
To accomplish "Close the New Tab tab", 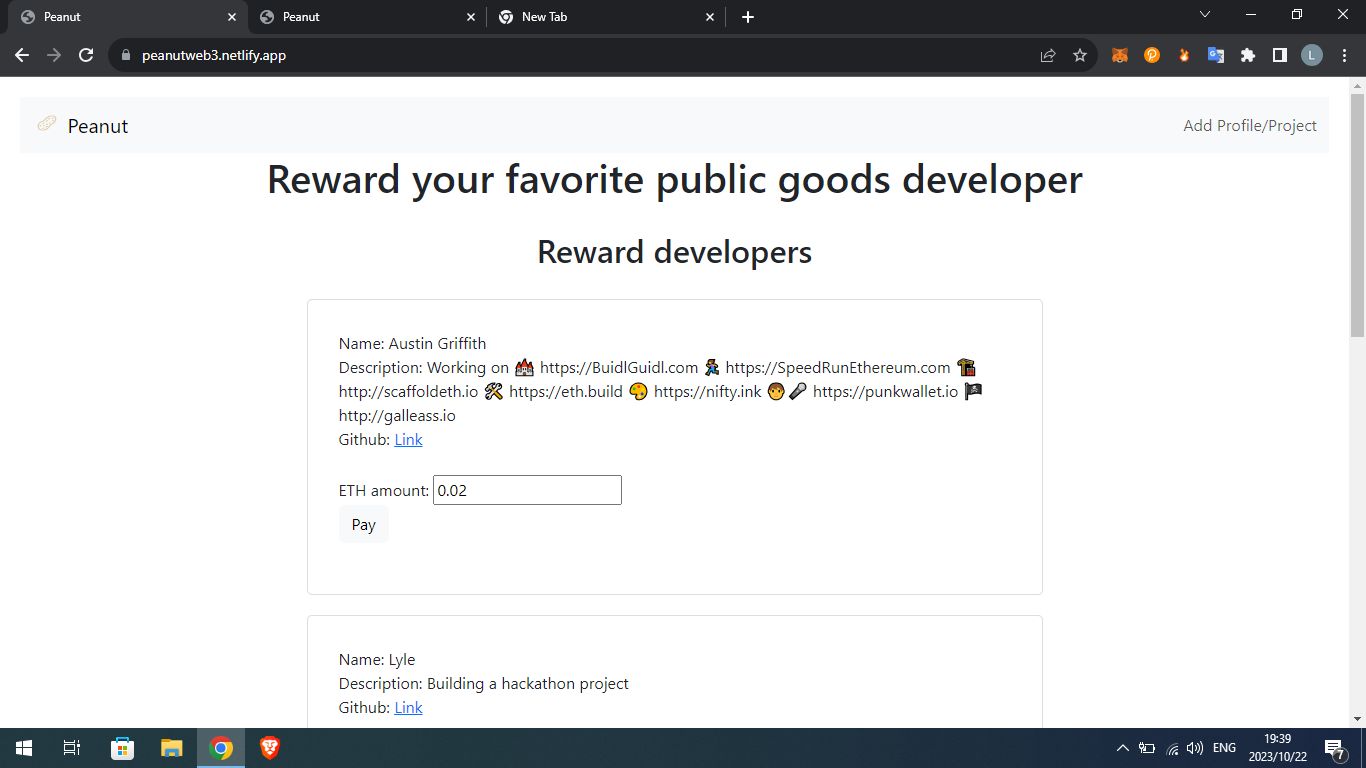I will coord(710,17).
